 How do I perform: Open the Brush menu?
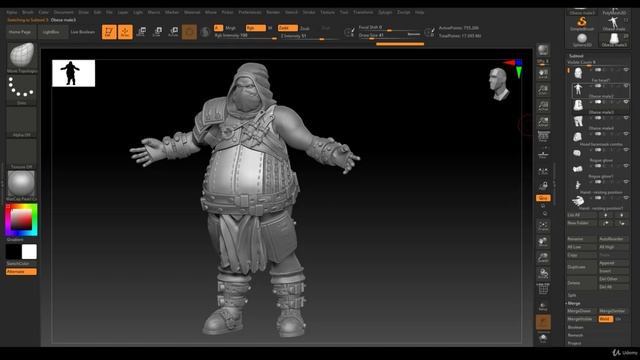coord(28,12)
